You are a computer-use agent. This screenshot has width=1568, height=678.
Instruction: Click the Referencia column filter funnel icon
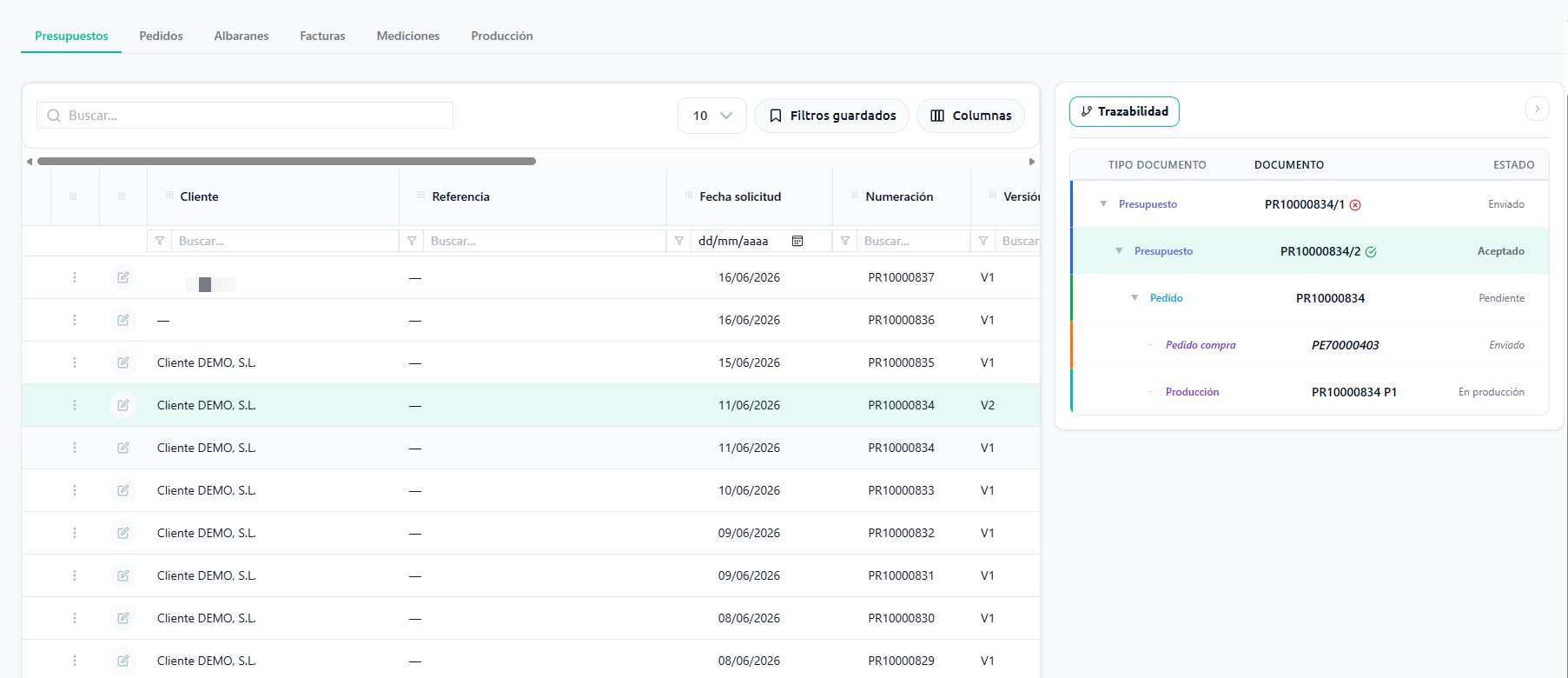tap(412, 241)
